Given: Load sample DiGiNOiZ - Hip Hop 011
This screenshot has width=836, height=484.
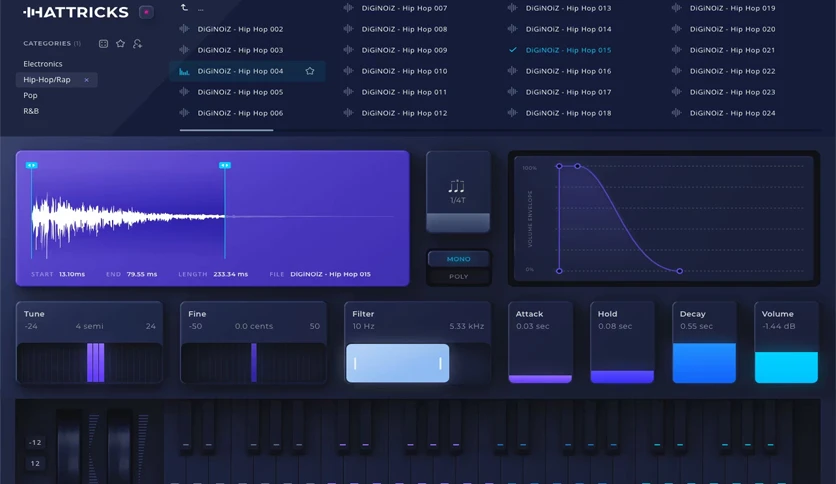Looking at the screenshot, I should (x=405, y=92).
